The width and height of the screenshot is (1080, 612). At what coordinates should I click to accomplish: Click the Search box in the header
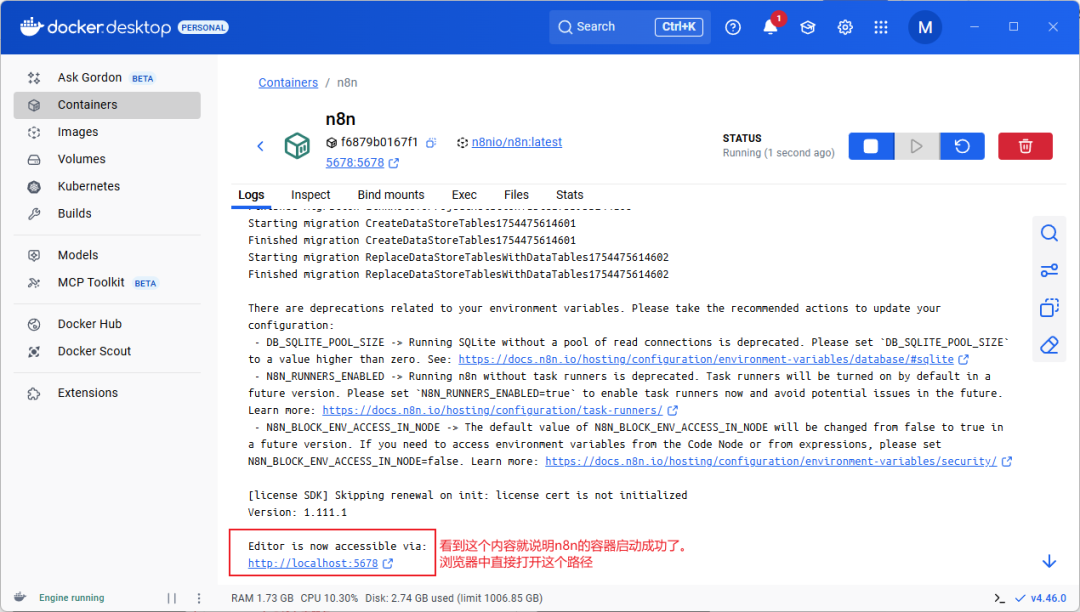tap(630, 27)
